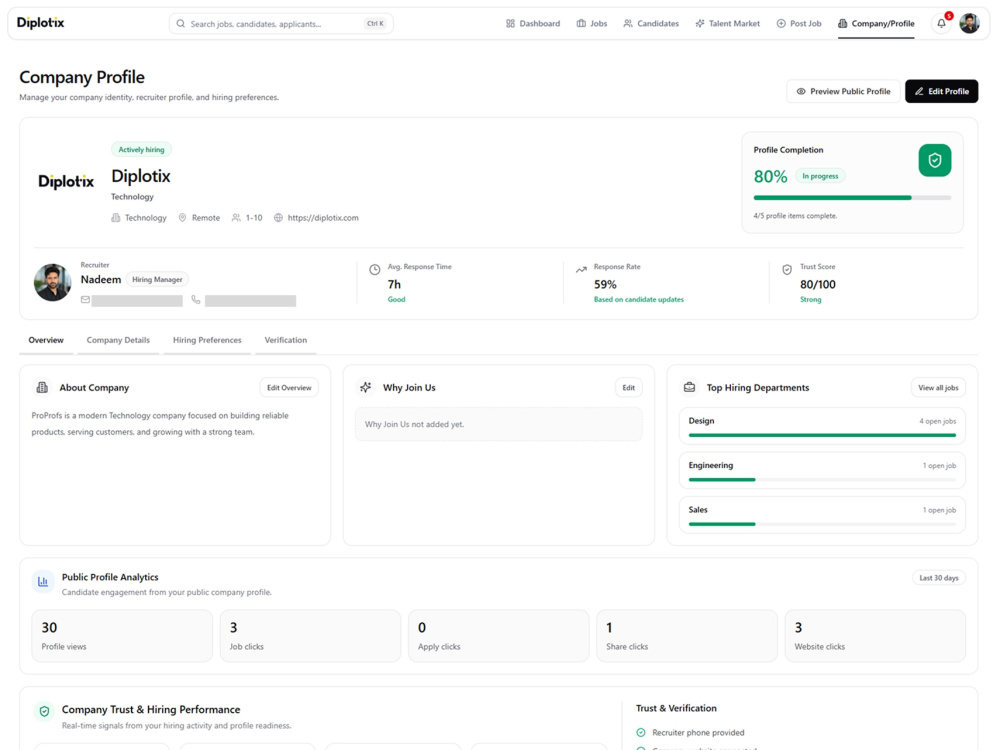
Task: Click the location pin beside Remote
Action: click(182, 217)
